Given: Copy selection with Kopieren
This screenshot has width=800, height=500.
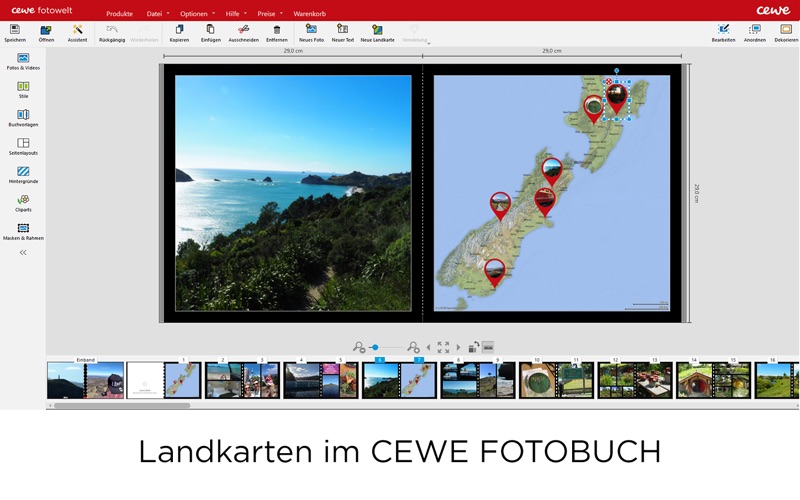Looking at the screenshot, I should click(x=179, y=33).
